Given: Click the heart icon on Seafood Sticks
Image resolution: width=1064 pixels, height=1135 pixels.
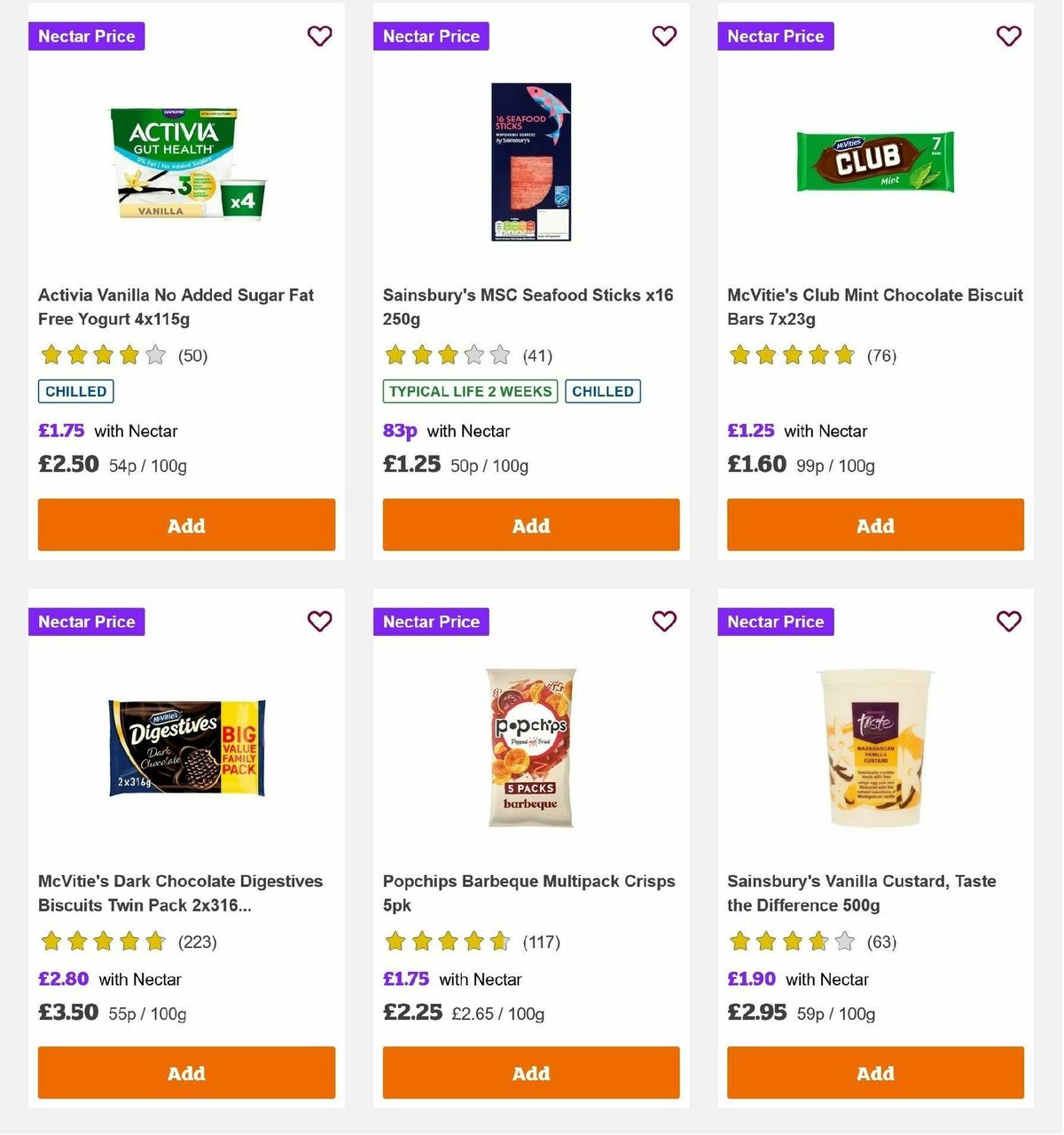Looking at the screenshot, I should point(664,36).
